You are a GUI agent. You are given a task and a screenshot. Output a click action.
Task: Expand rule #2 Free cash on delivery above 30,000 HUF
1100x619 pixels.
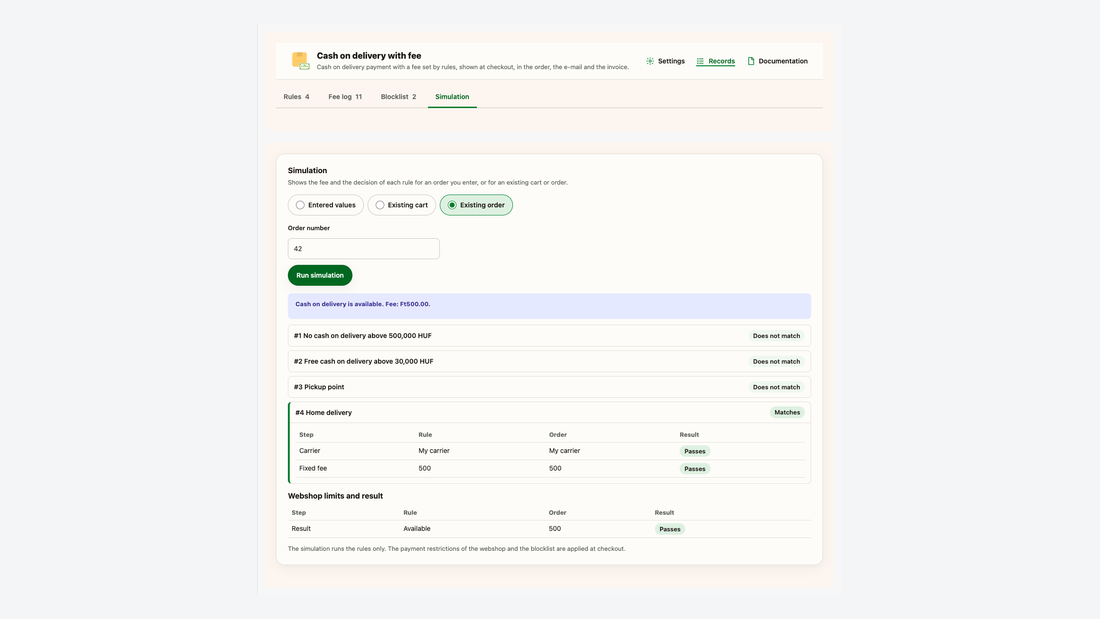click(x=549, y=361)
